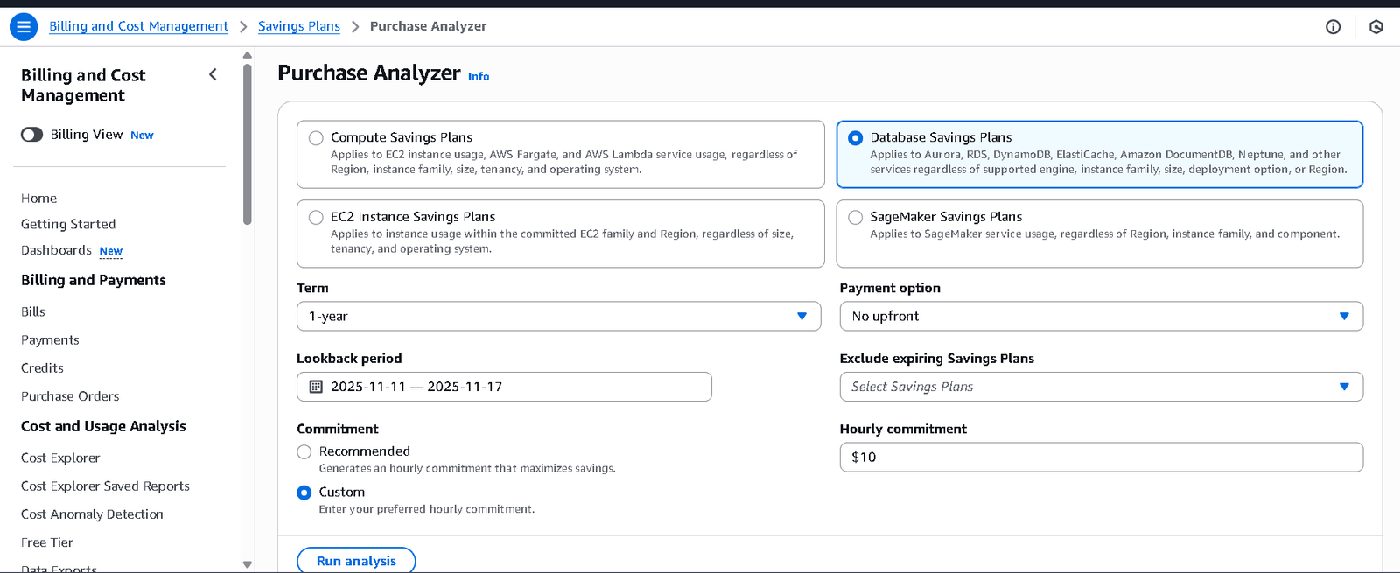Open Dashboards in sidebar
Image resolution: width=1400 pixels, height=573 pixels.
click(x=56, y=250)
